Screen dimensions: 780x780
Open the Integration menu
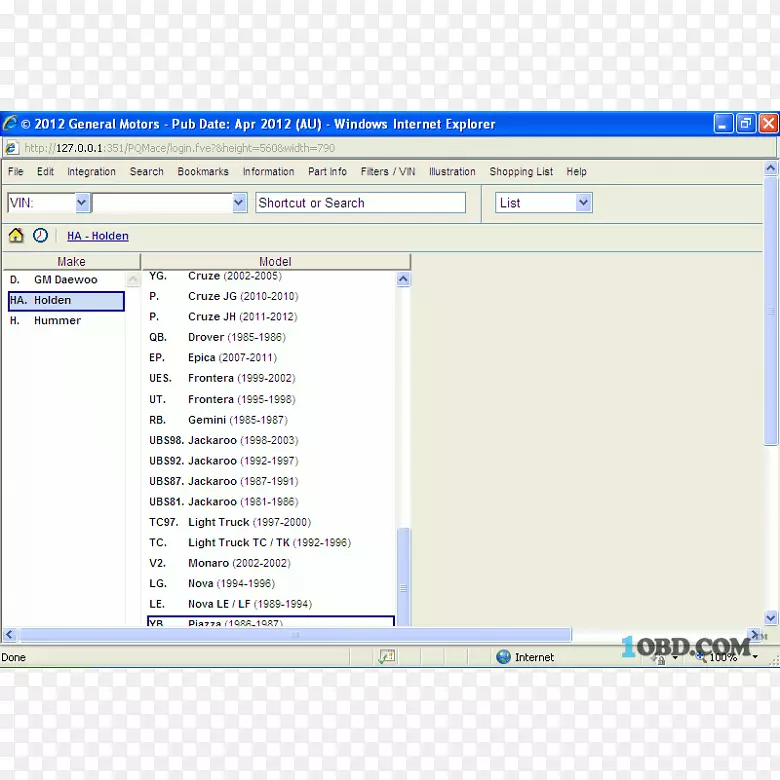point(91,172)
